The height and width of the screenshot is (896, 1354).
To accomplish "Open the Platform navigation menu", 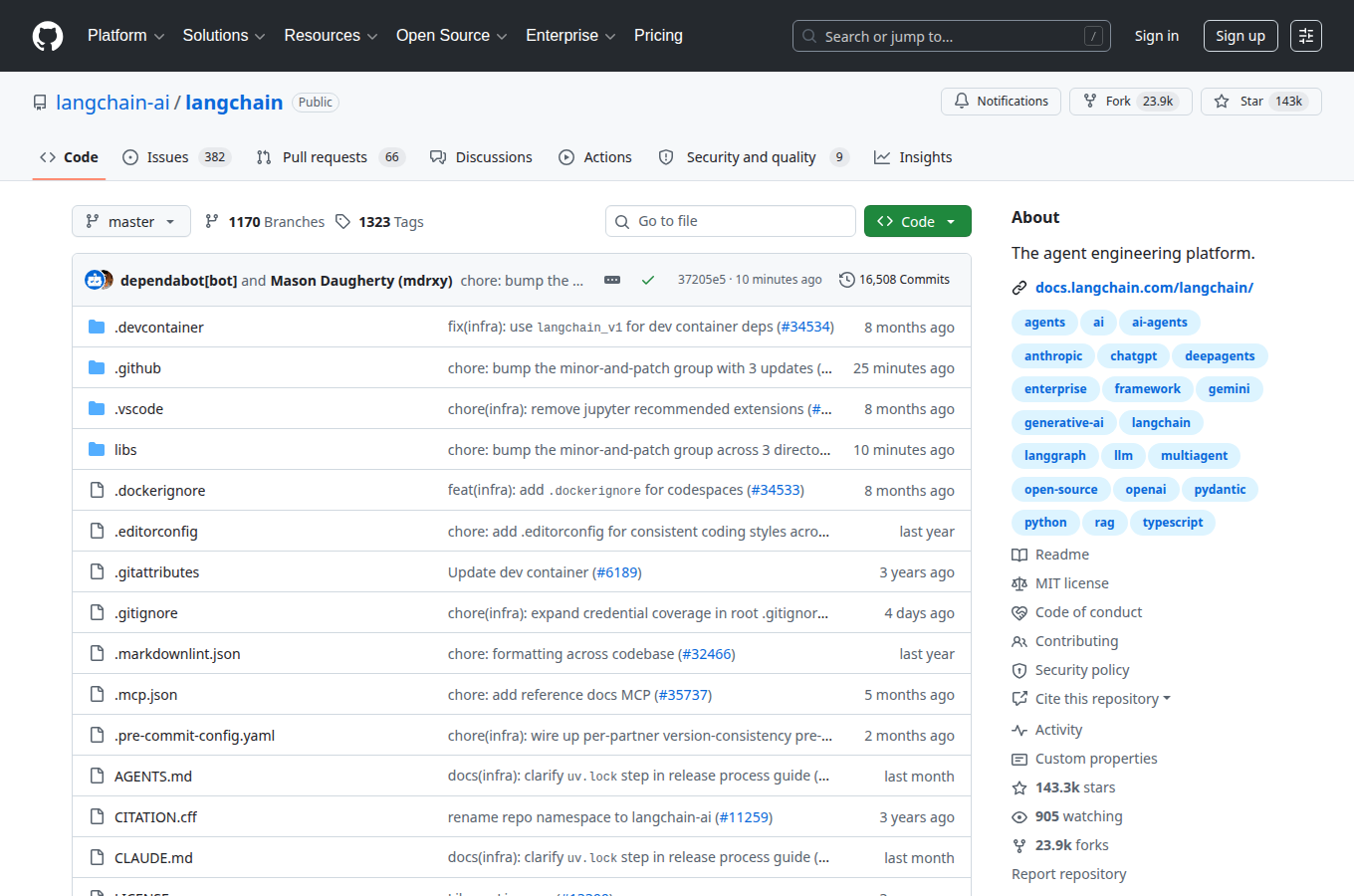I will pos(125,36).
